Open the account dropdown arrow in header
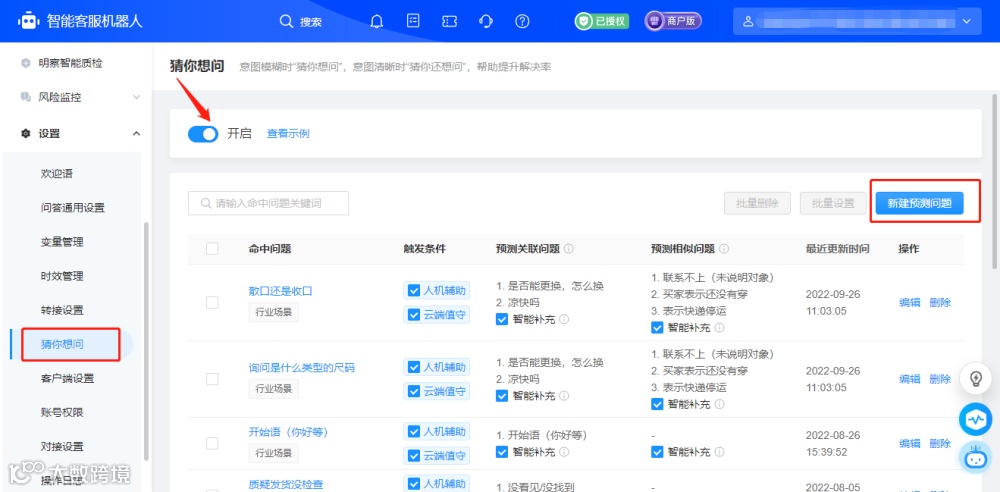 (966, 21)
